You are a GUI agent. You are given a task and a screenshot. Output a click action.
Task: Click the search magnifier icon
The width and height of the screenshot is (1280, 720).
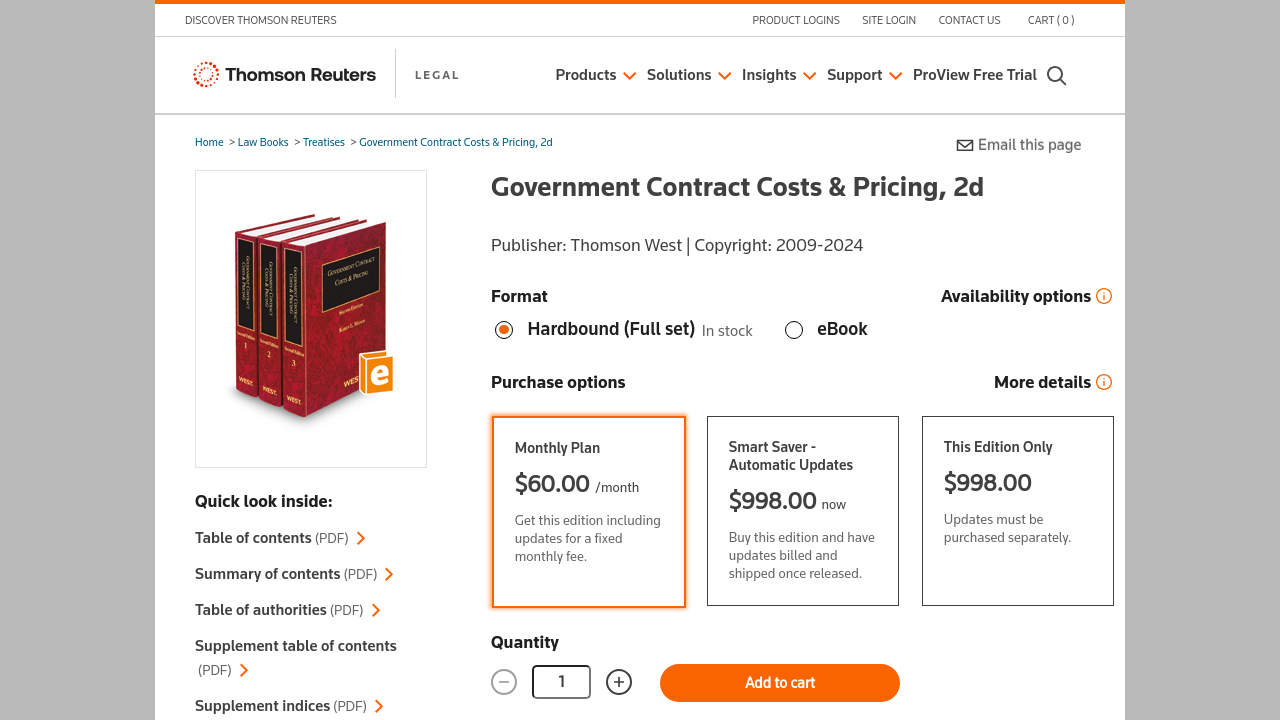tap(1056, 76)
